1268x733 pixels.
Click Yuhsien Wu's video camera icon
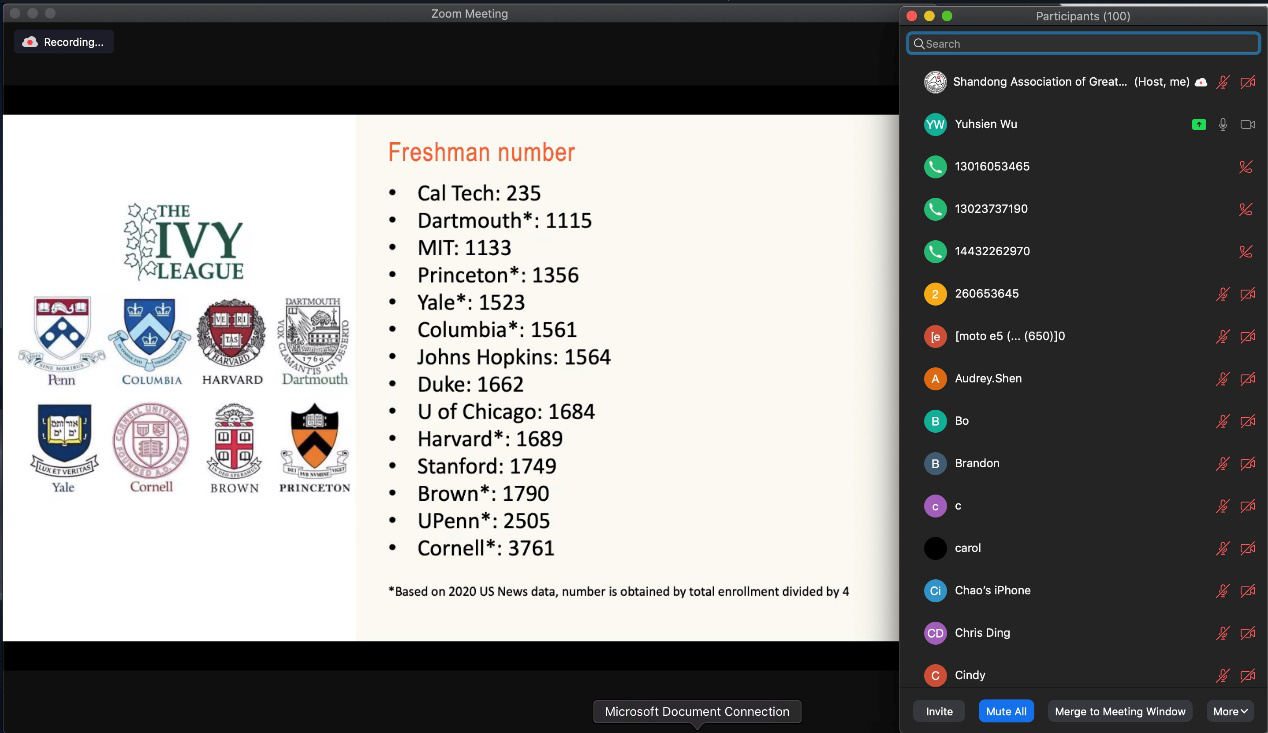tap(1248, 124)
